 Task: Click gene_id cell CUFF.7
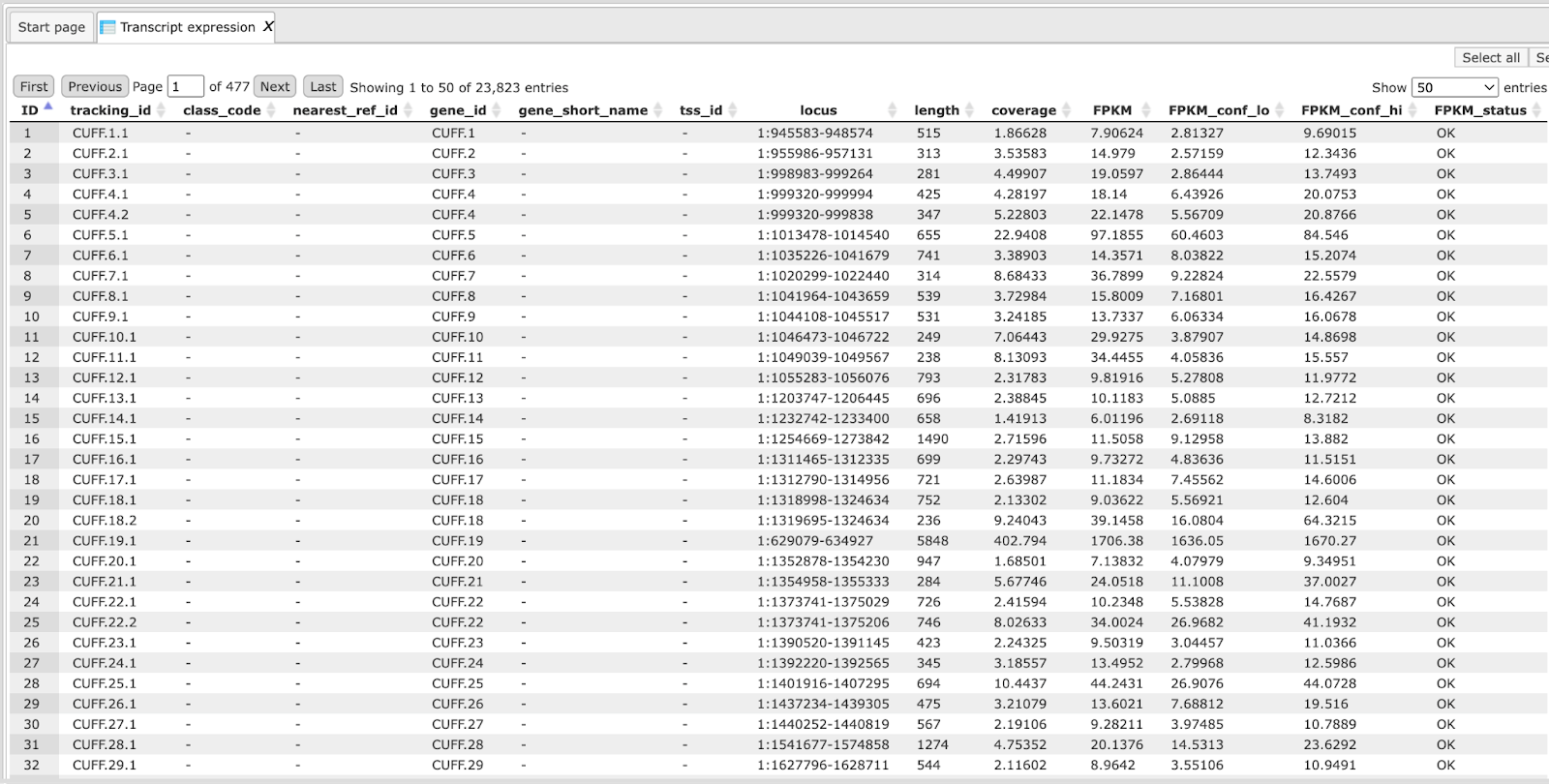coord(453,276)
